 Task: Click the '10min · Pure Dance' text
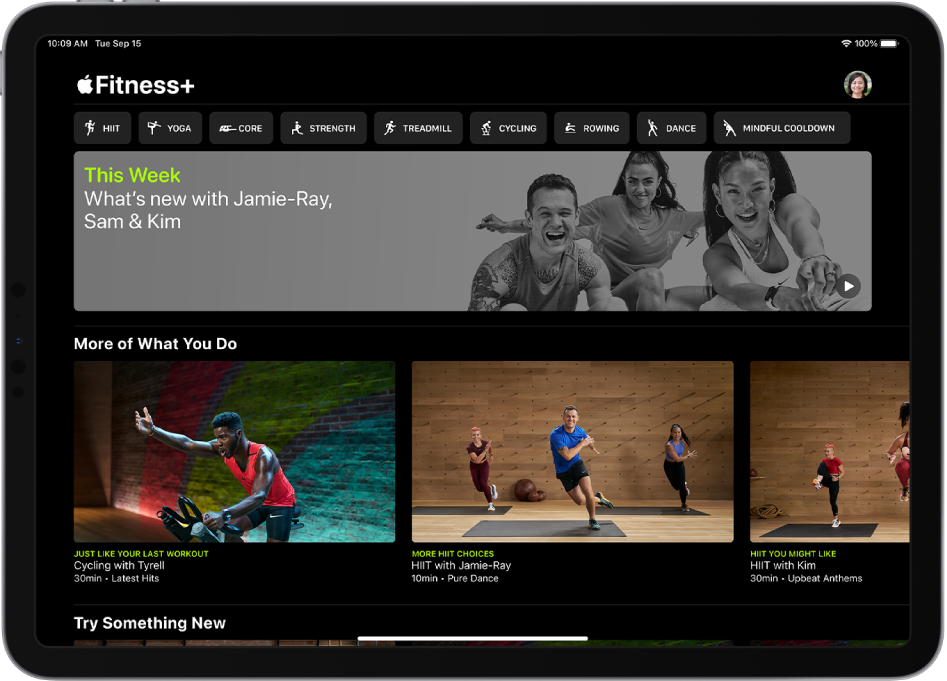click(455, 578)
